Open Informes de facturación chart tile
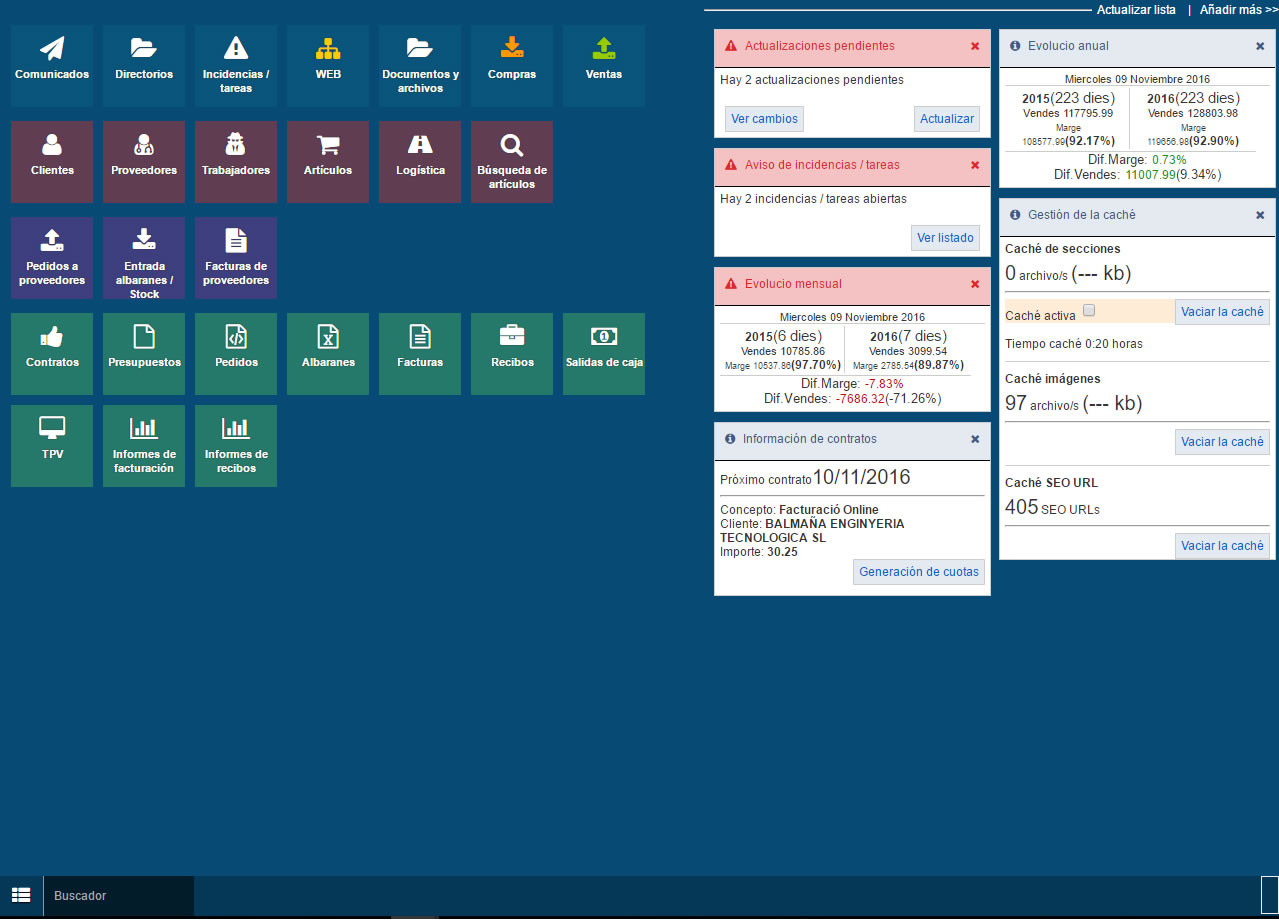This screenshot has width=1279, height=920. (x=144, y=445)
